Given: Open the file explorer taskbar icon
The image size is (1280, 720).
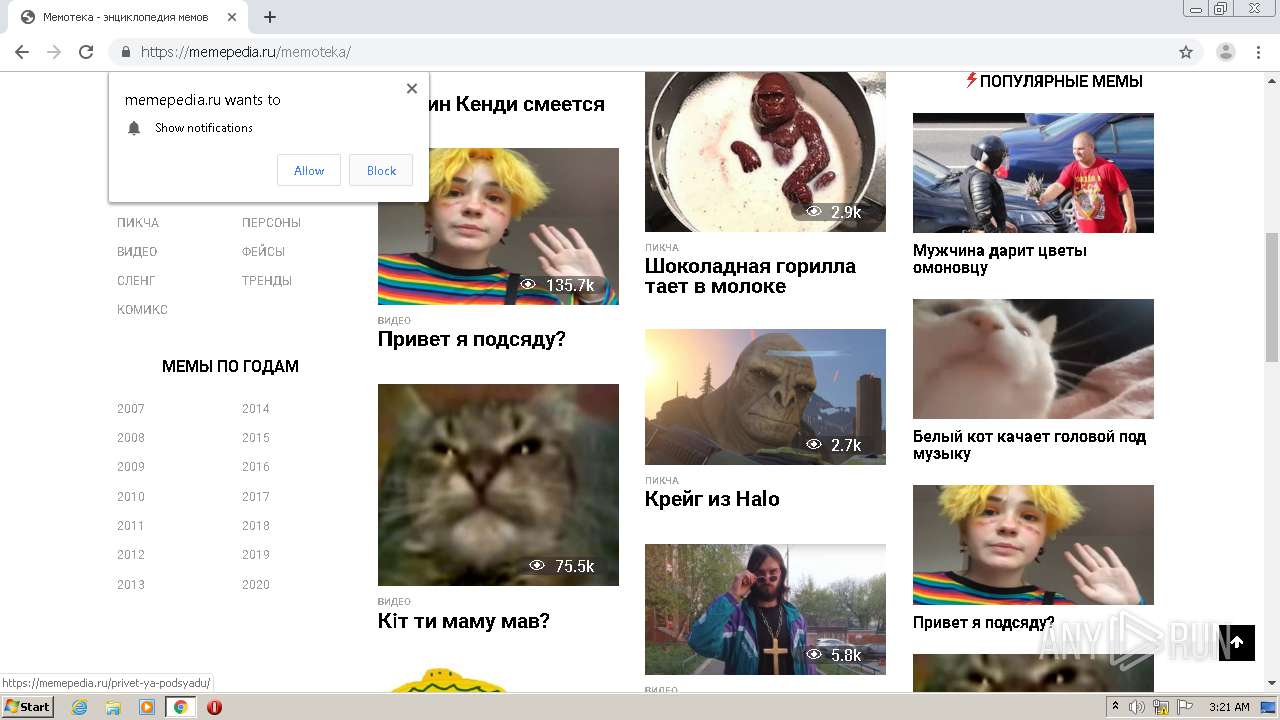Looking at the screenshot, I should pos(113,707).
